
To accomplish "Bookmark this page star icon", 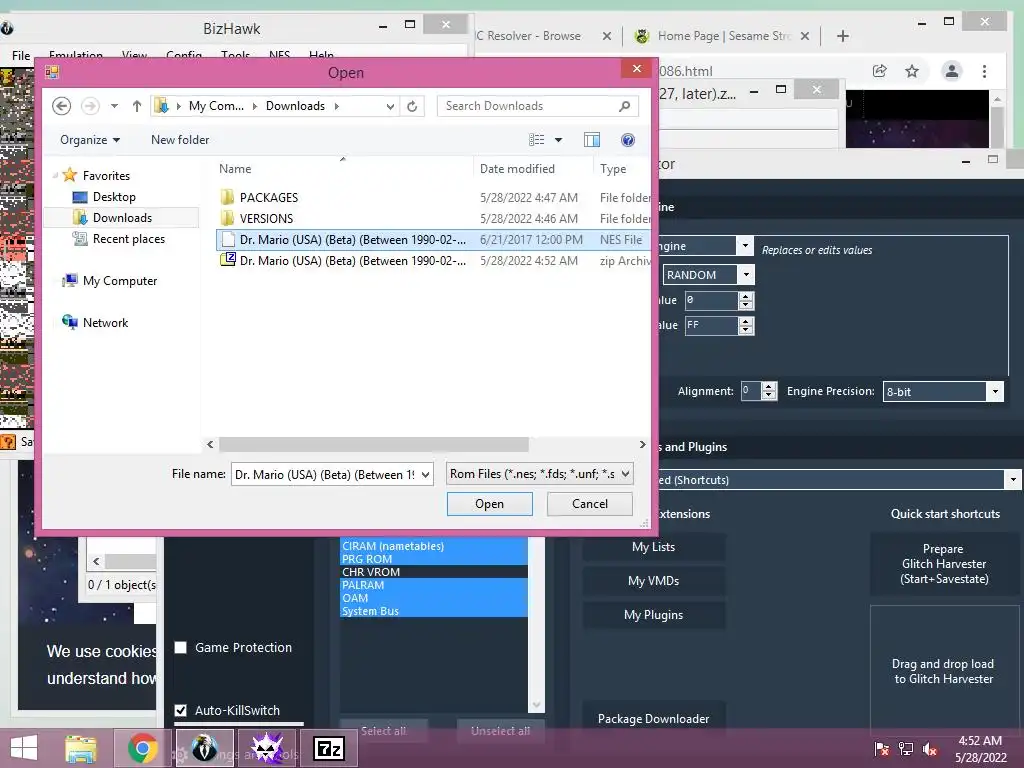I will point(912,71).
